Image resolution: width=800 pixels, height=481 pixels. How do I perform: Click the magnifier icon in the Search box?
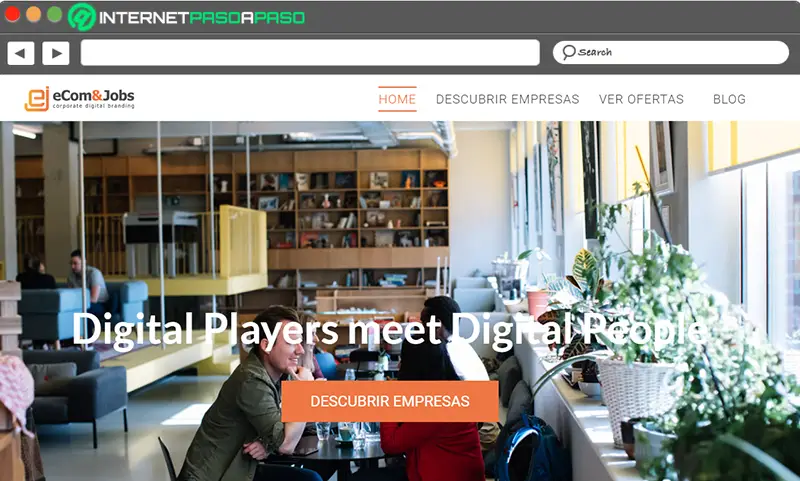pos(568,52)
